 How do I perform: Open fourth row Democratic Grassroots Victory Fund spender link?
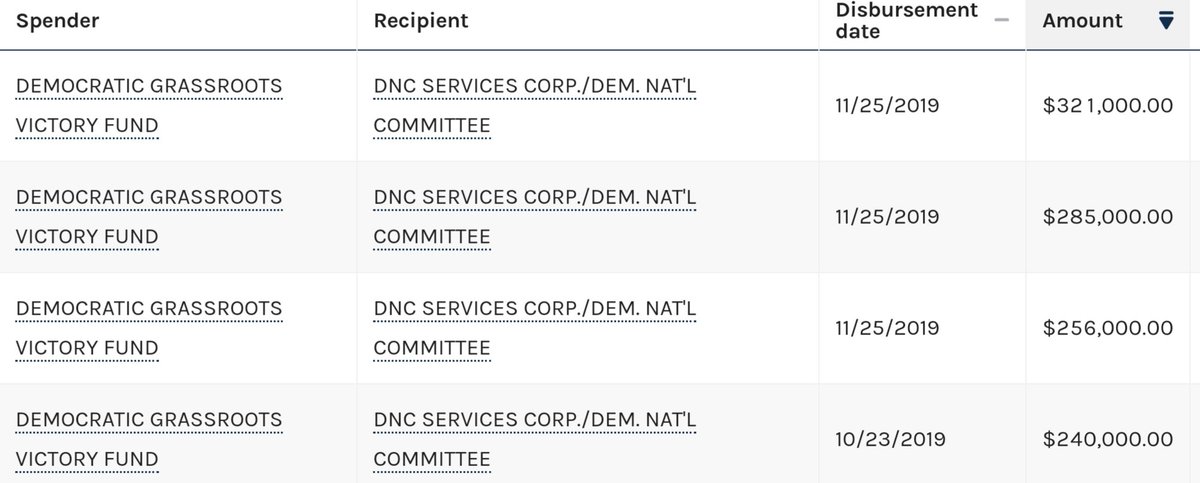point(149,439)
